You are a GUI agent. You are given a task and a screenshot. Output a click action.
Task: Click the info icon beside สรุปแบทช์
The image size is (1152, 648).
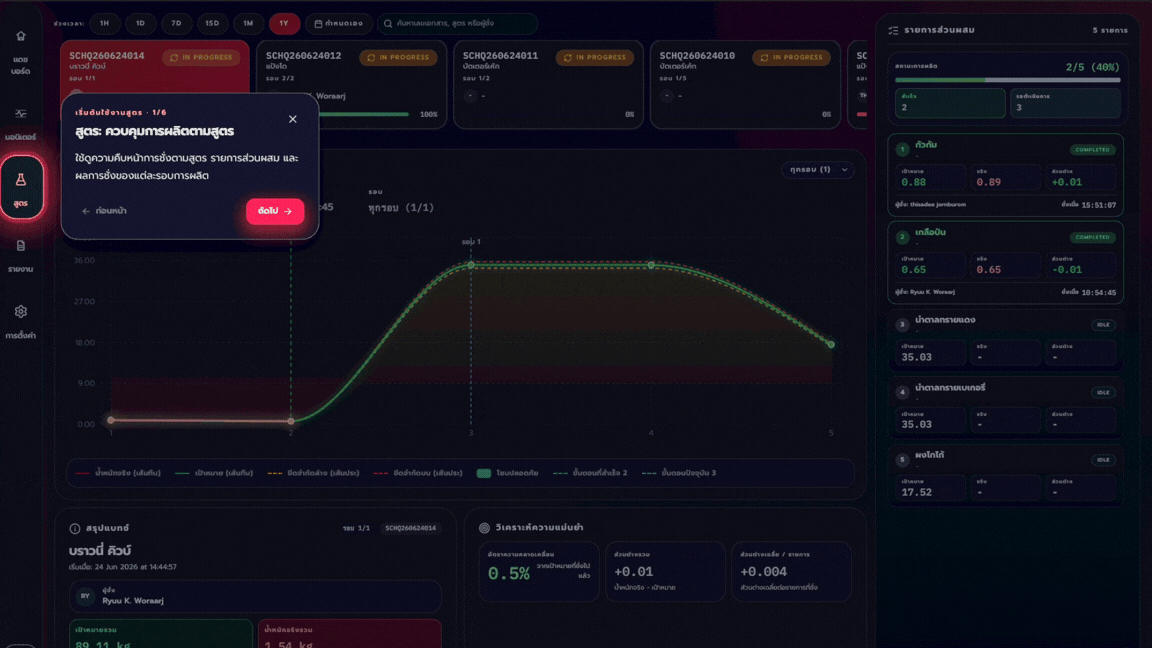coord(74,528)
